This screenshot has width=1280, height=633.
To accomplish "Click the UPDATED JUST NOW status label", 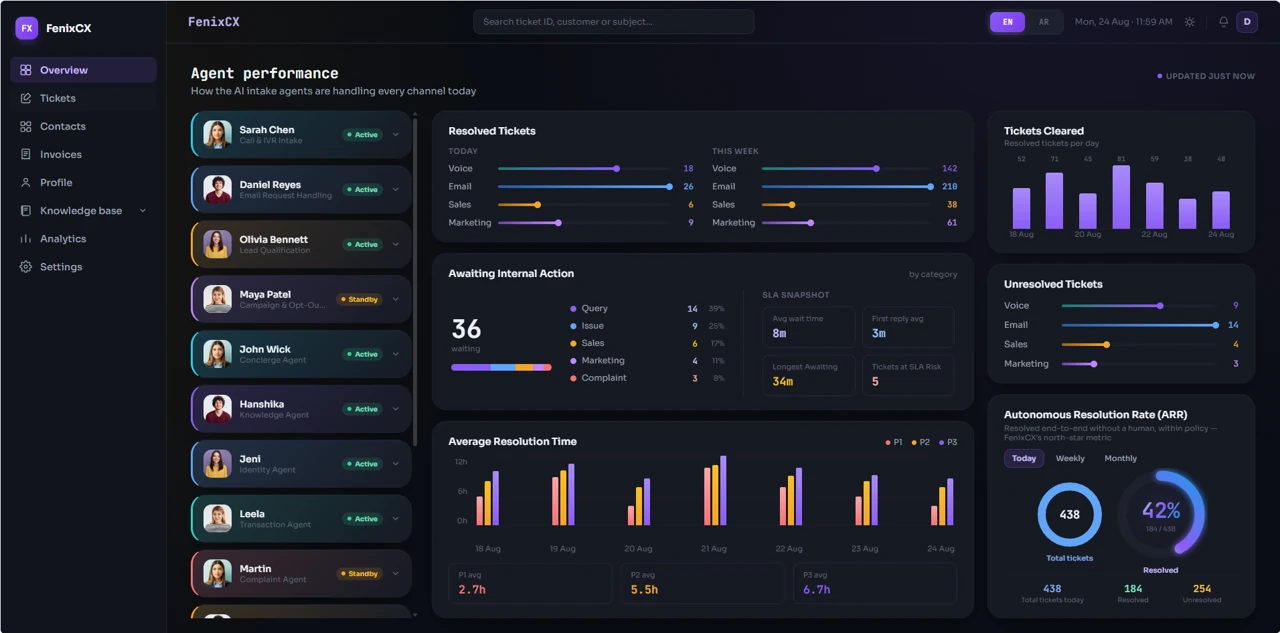I will pyautogui.click(x=1206, y=76).
